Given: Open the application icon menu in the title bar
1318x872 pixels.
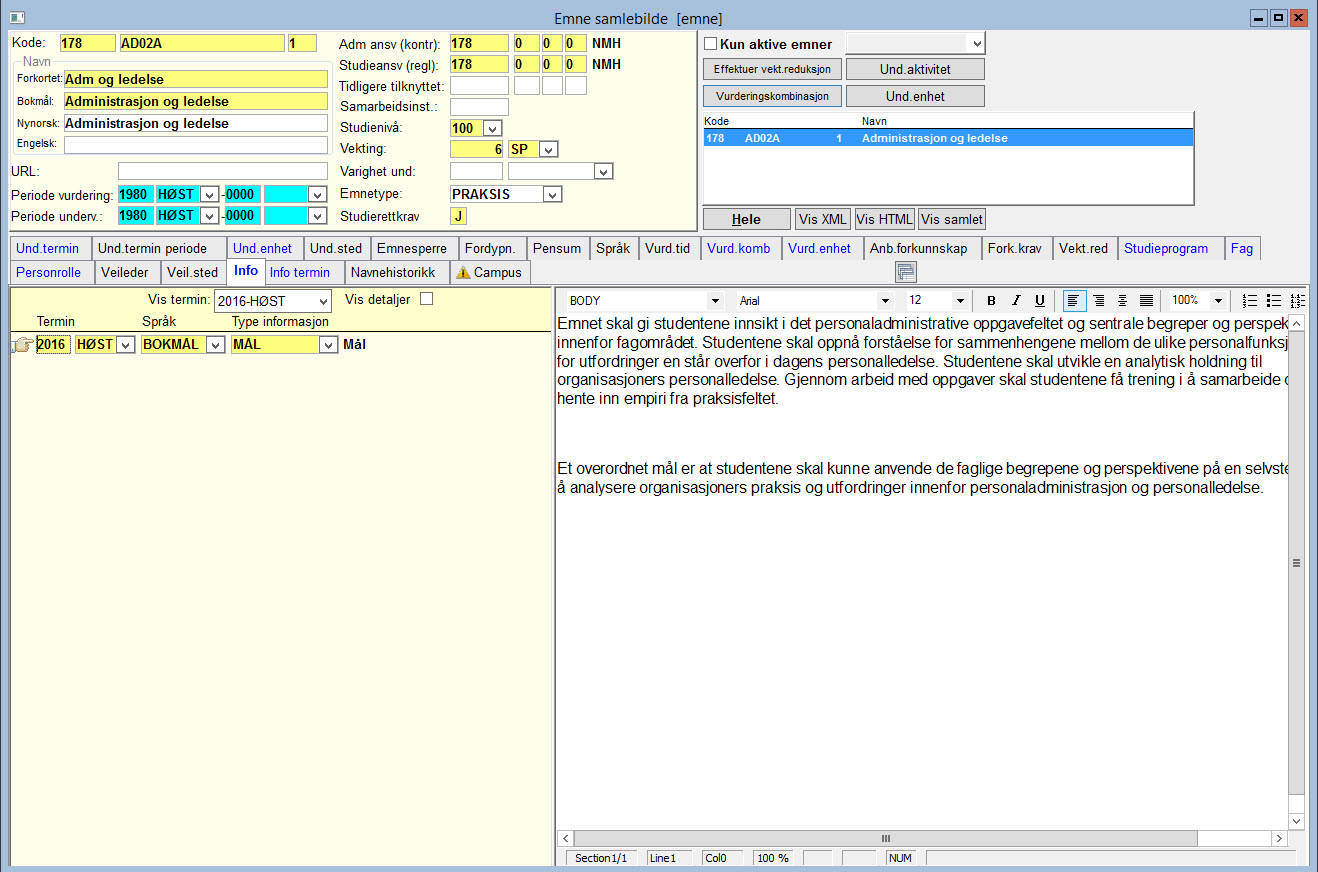Looking at the screenshot, I should click(17, 18).
